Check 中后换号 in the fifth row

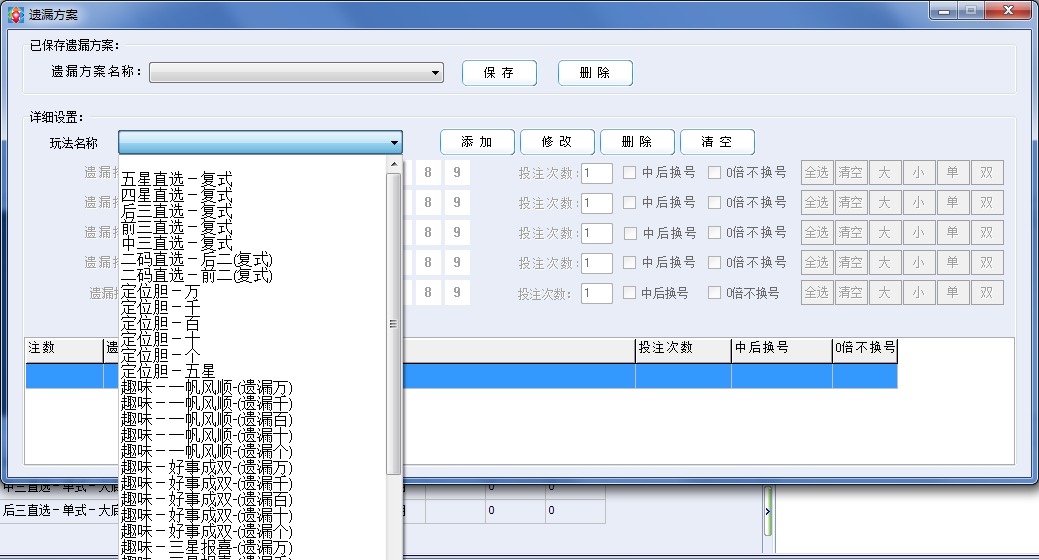pos(630,293)
